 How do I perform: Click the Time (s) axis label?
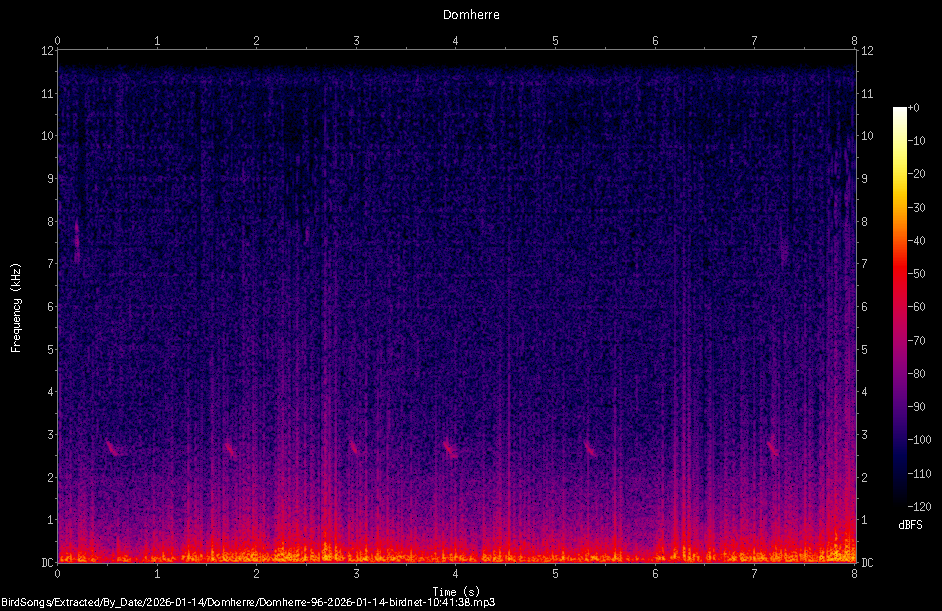click(456, 592)
